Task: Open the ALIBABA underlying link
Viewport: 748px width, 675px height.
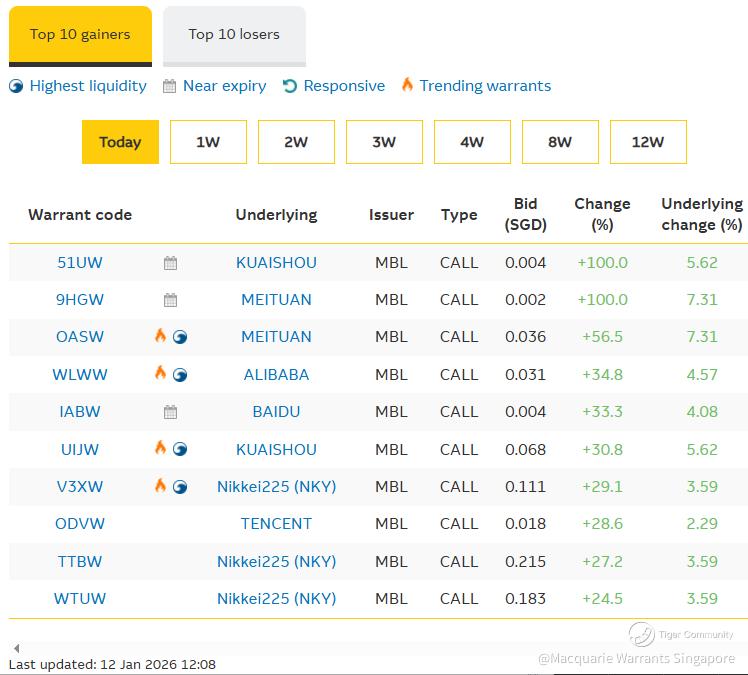Action: tap(276, 375)
